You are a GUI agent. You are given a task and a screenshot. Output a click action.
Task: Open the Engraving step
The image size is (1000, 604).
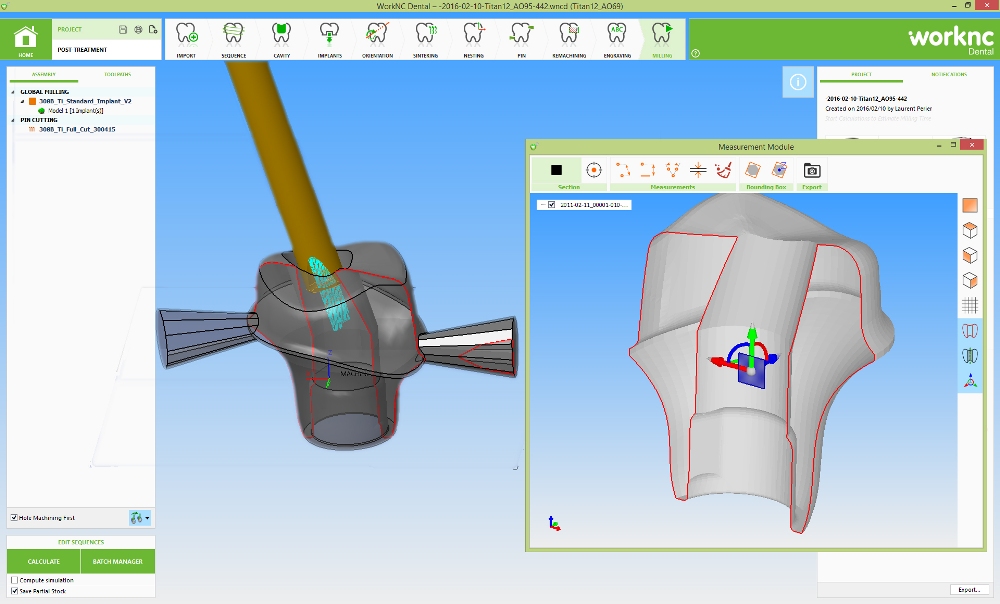tap(617, 34)
